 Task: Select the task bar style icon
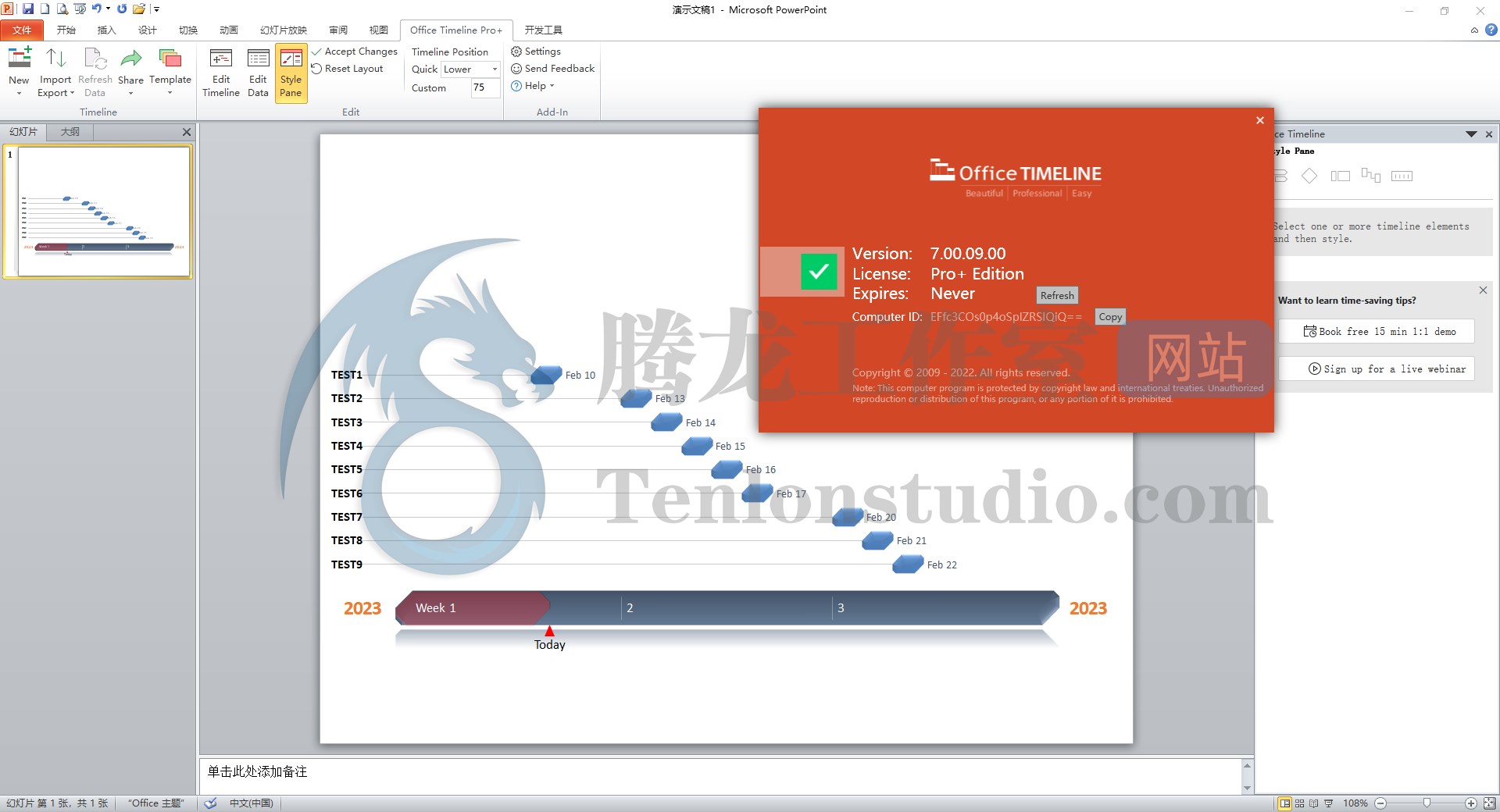(x=1341, y=176)
